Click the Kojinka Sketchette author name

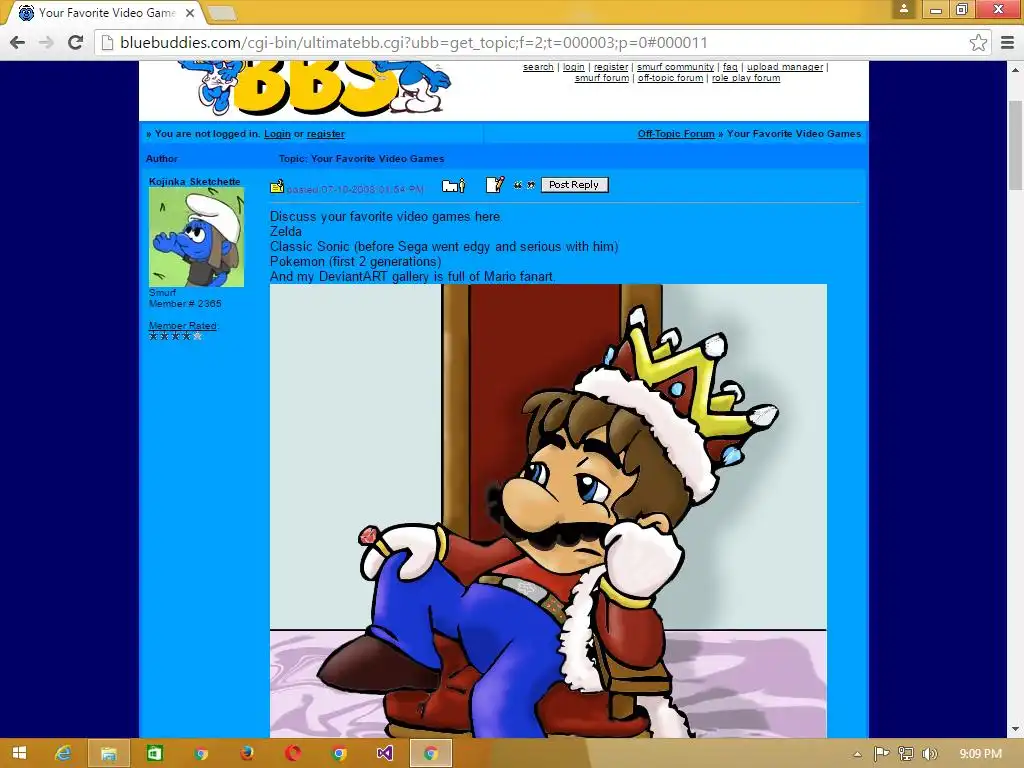195,182
